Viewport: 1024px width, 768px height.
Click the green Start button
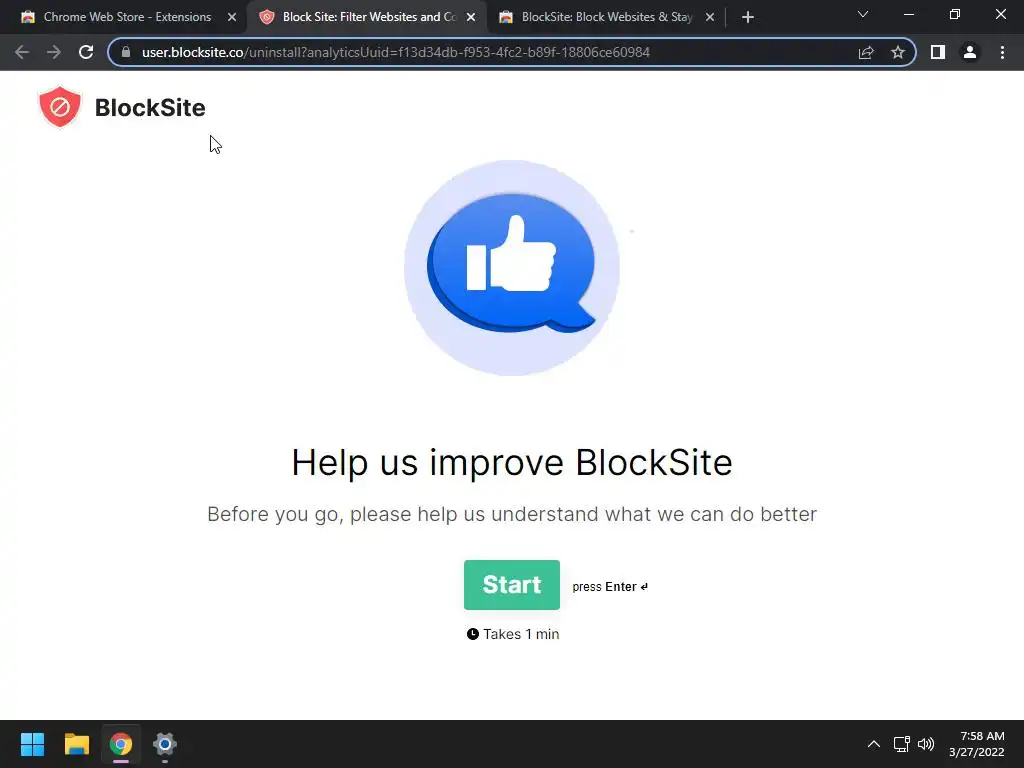pyautogui.click(x=511, y=584)
